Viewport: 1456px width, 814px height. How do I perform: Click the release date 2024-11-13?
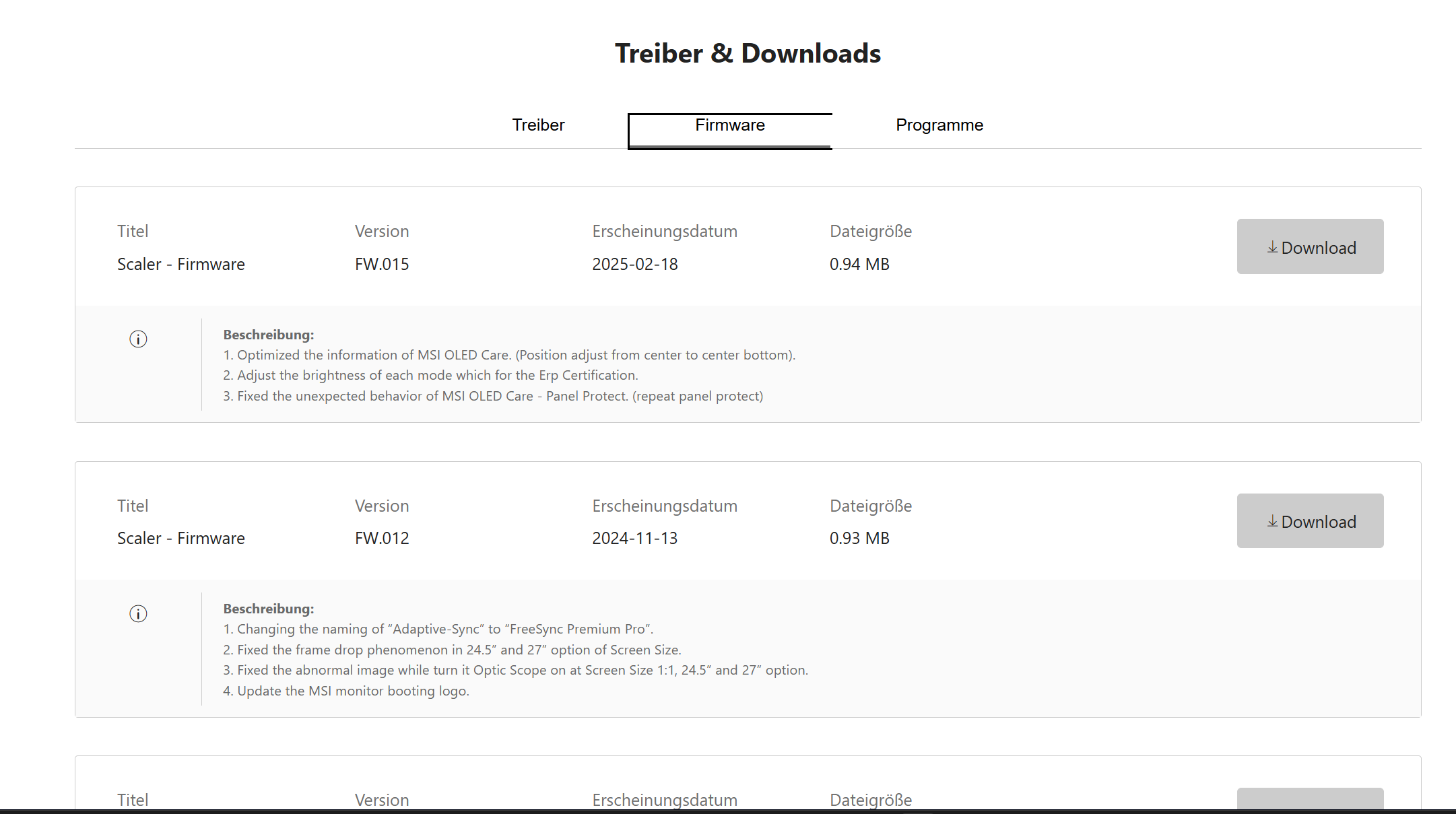pyautogui.click(x=634, y=538)
